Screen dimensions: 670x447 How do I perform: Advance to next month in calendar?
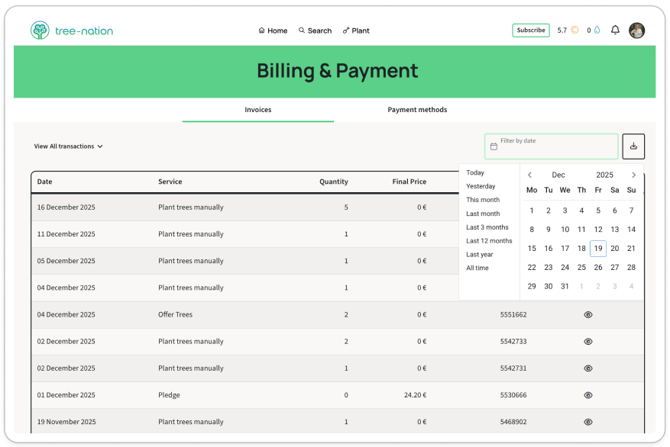coord(633,175)
